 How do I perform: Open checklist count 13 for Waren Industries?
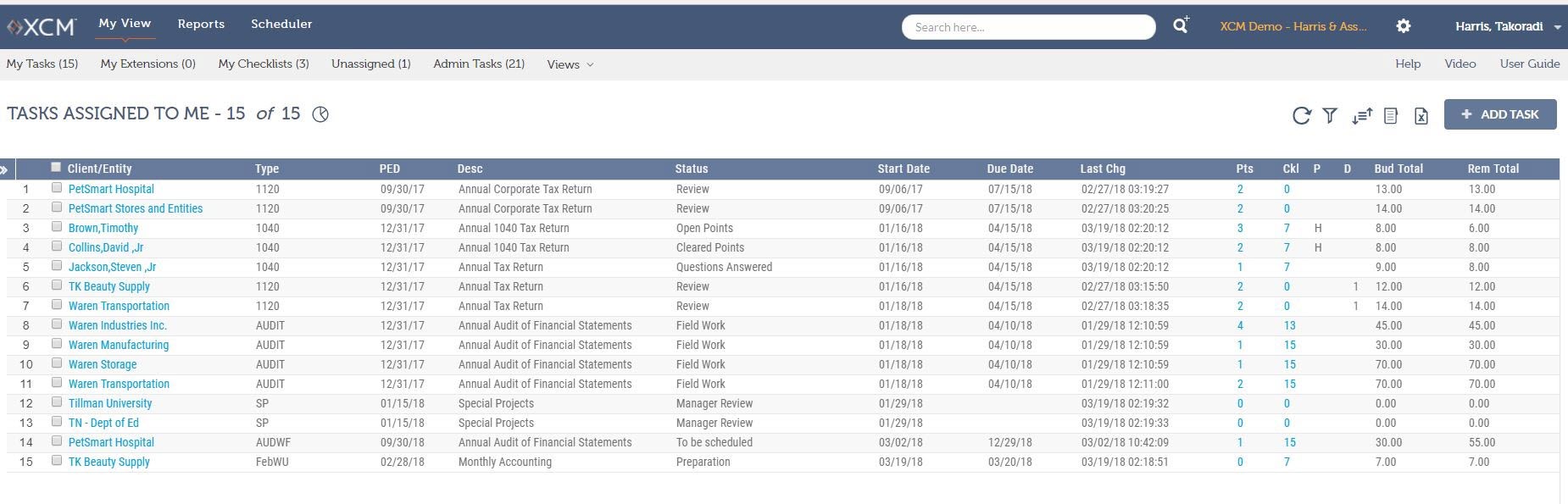[x=1289, y=325]
